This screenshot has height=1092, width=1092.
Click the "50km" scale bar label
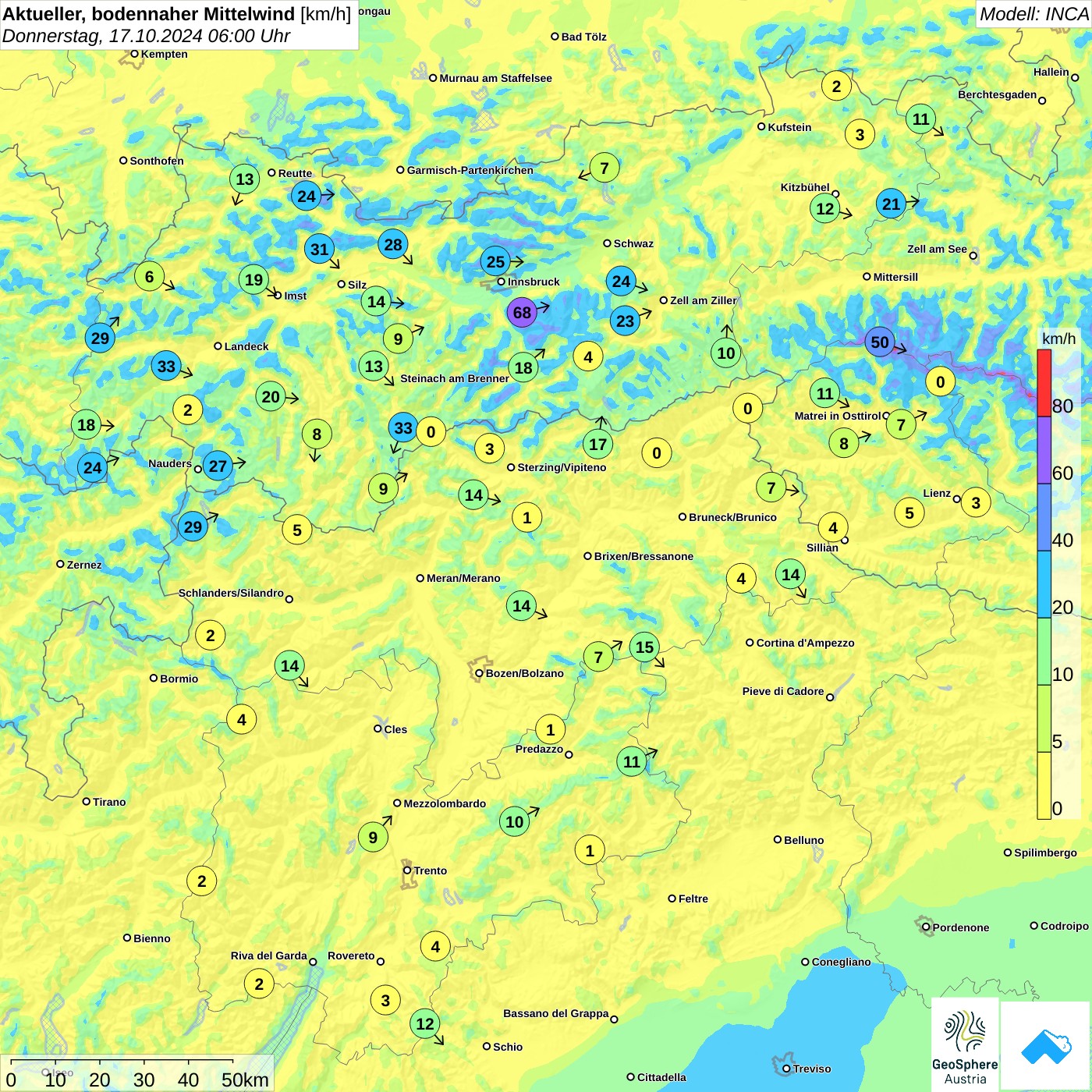(x=245, y=1080)
